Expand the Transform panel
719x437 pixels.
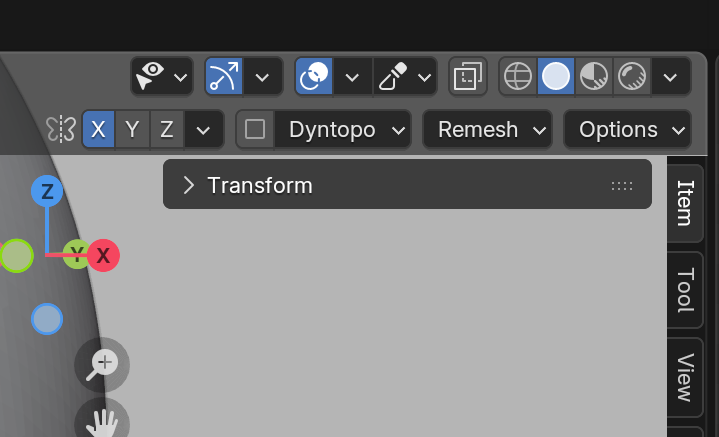tap(188, 185)
